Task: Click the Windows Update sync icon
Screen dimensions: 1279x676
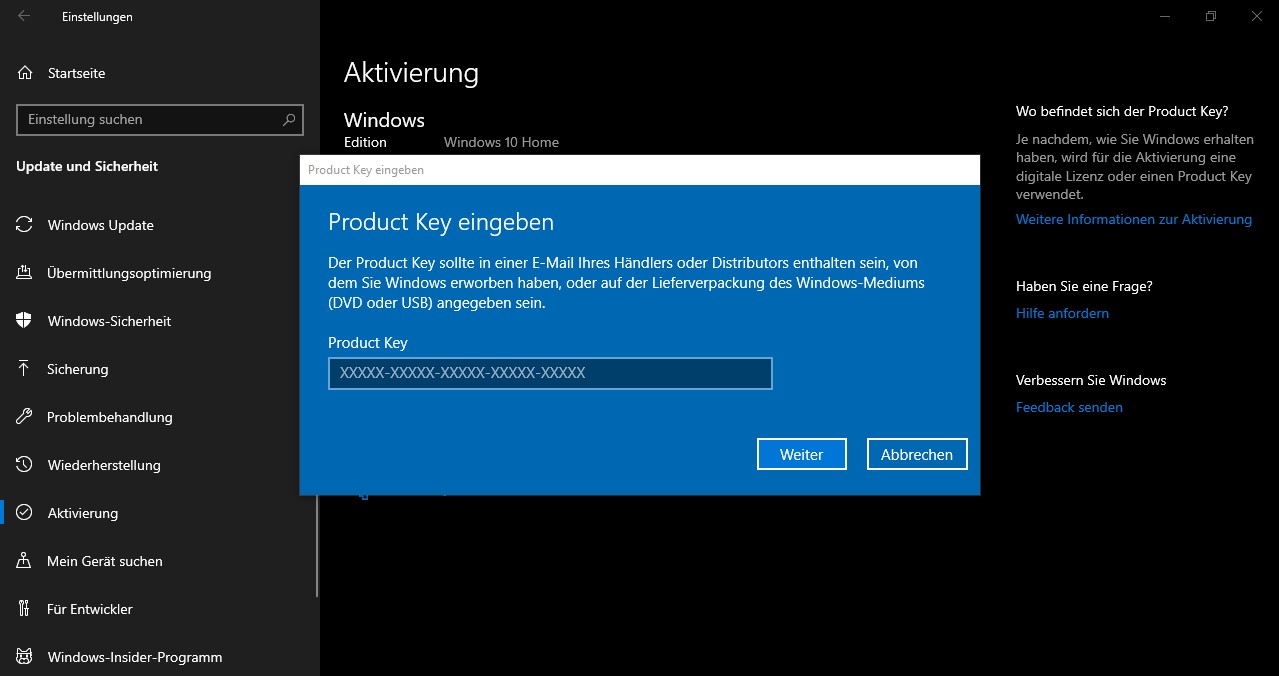Action: pyautogui.click(x=24, y=225)
